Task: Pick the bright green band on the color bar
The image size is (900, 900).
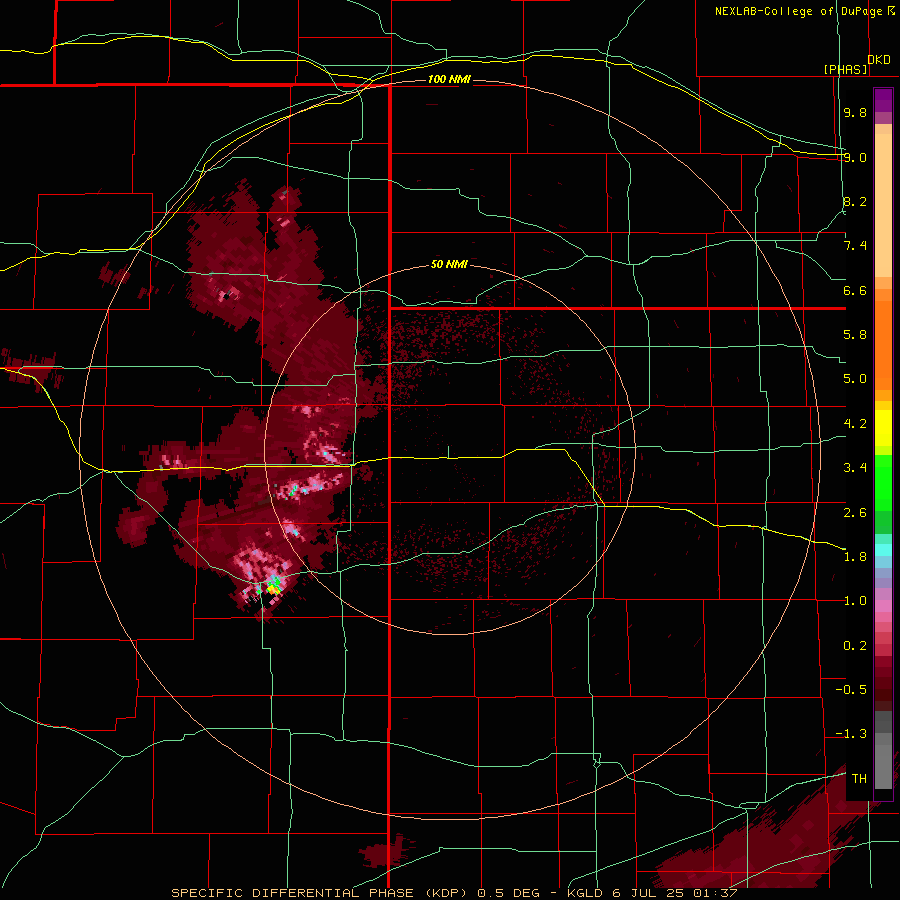Action: click(883, 483)
